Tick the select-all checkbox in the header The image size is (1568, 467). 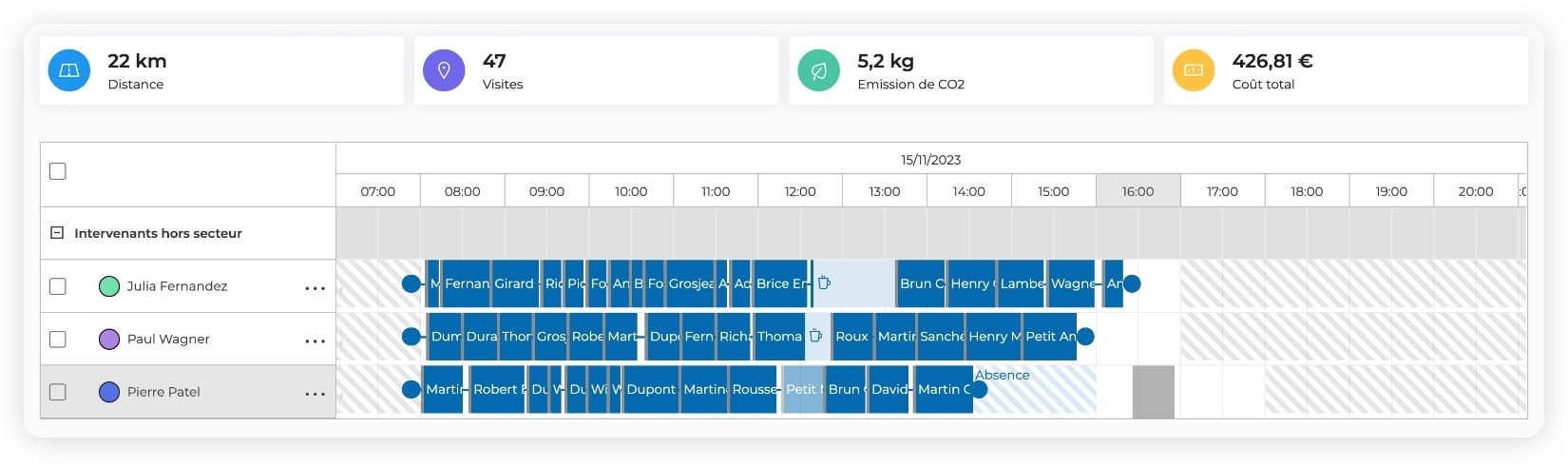[58, 171]
